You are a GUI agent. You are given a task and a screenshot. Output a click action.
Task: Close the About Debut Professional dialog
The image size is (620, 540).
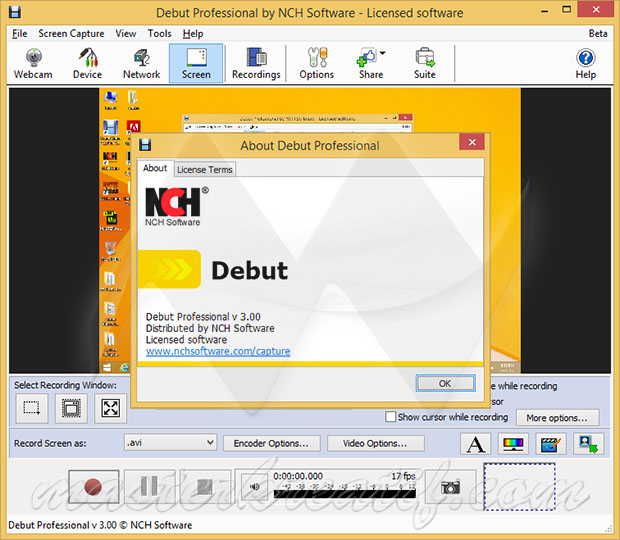pos(472,142)
